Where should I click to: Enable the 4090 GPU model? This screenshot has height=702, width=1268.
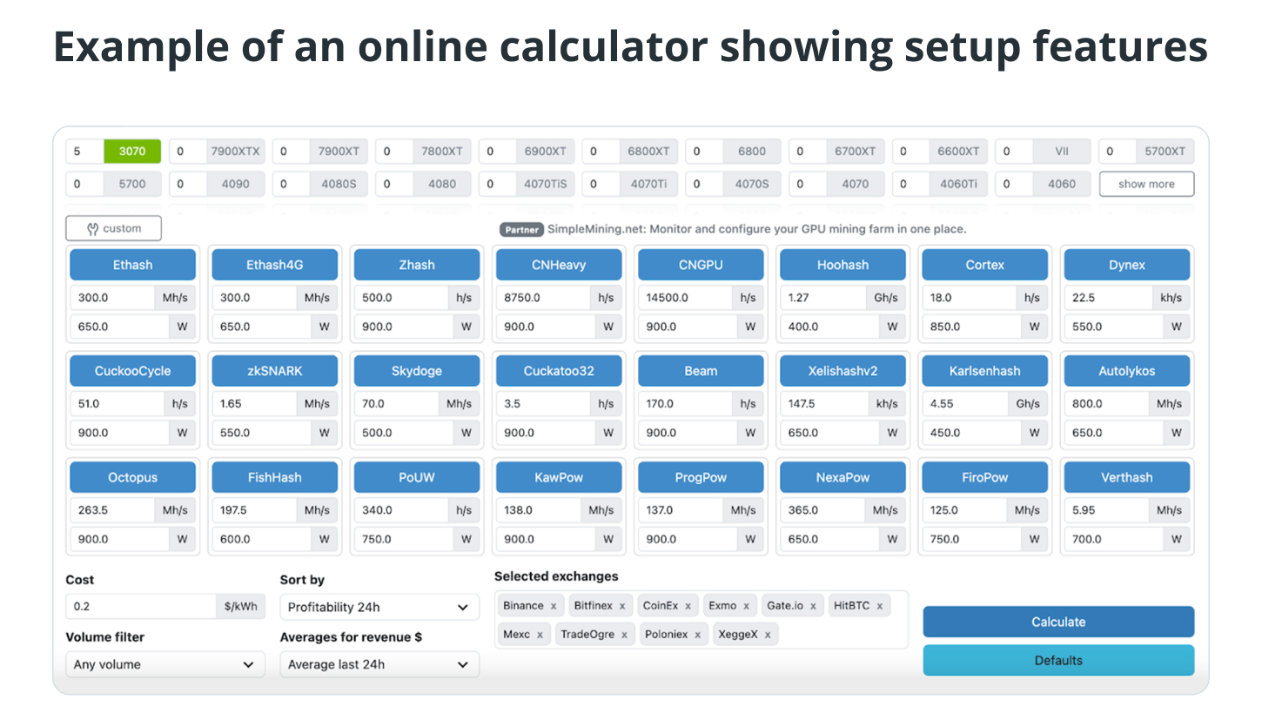(236, 184)
